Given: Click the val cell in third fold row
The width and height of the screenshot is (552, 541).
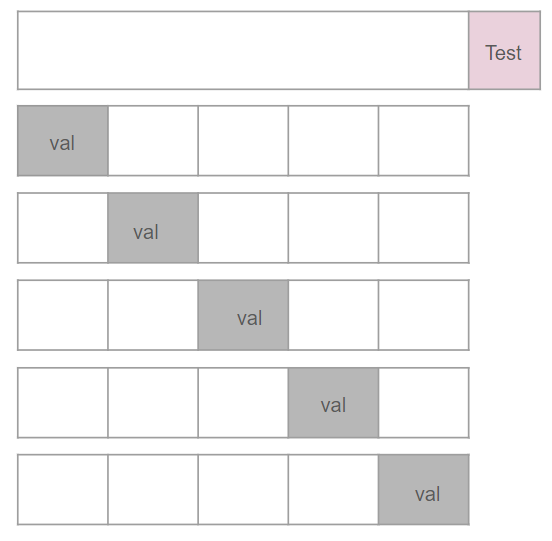Looking at the screenshot, I should tap(243, 315).
